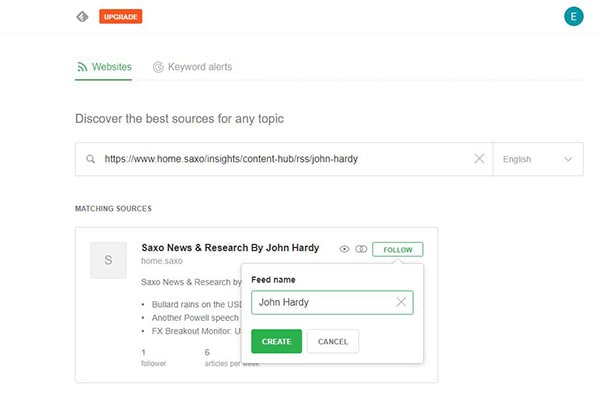The height and width of the screenshot is (400, 600).
Task: Click into the Feed name input field
Action: click(x=320, y=301)
